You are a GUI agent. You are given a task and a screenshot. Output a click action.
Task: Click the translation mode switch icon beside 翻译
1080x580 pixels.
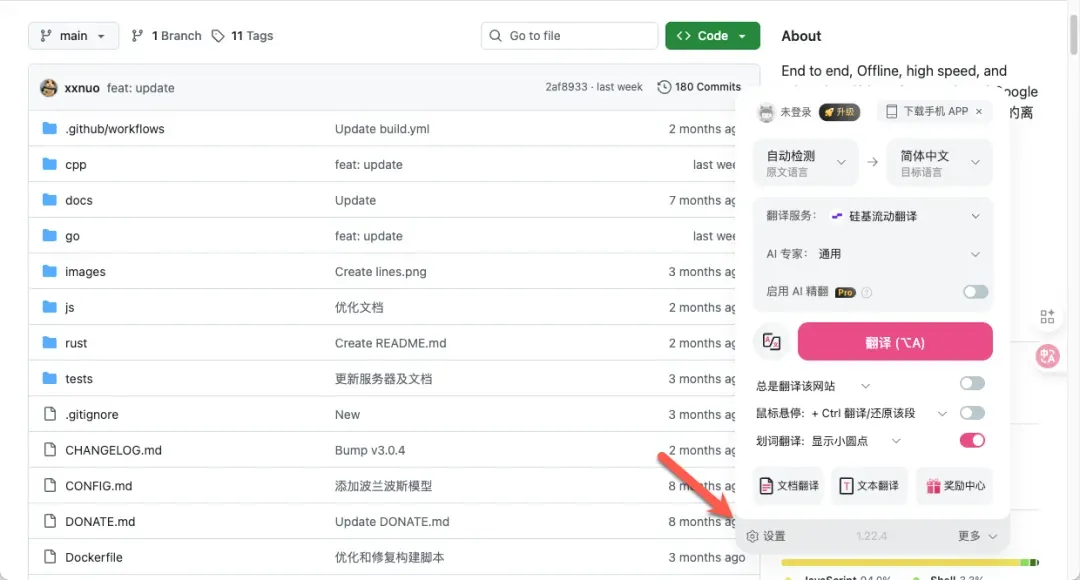[771, 342]
